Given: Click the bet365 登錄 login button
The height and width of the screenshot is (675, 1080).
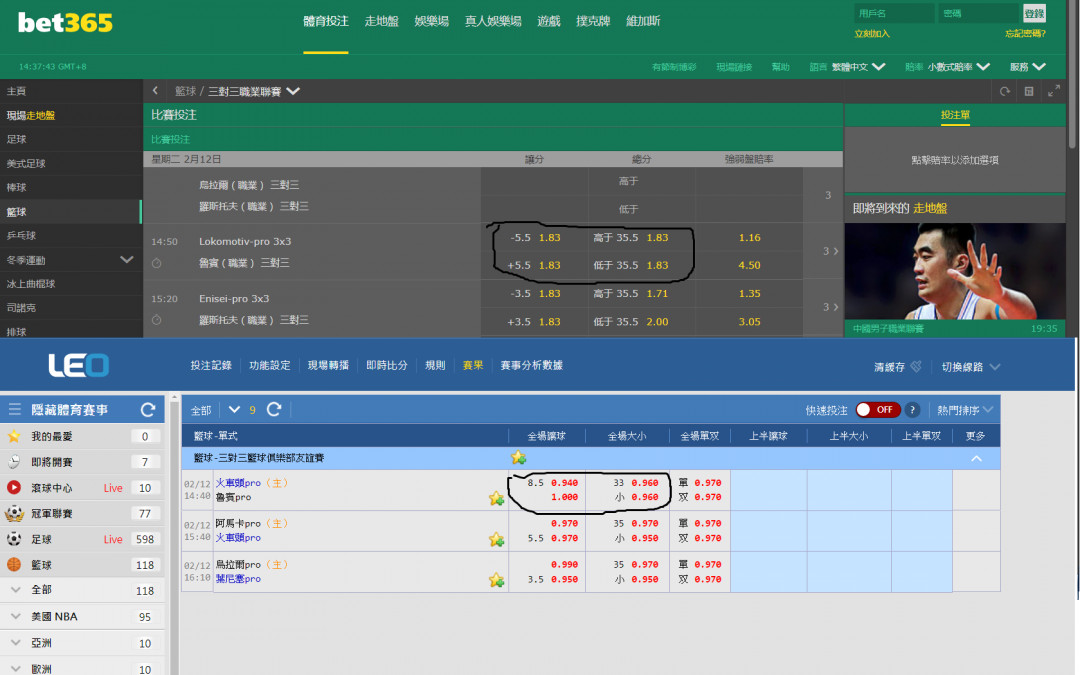Looking at the screenshot, I should [1035, 13].
